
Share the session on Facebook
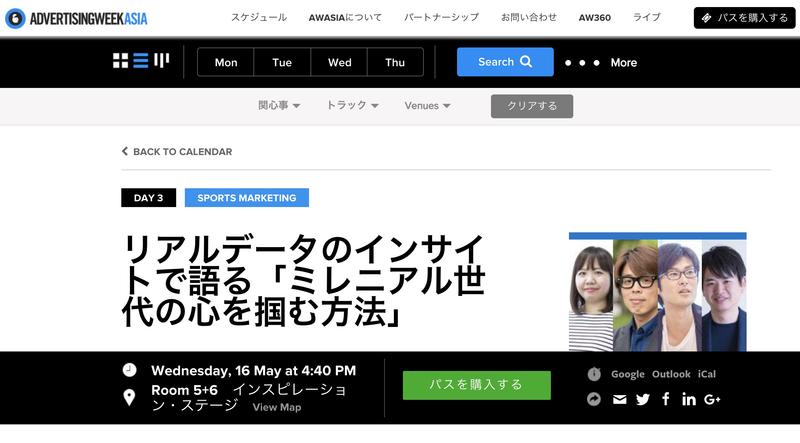coord(666,399)
